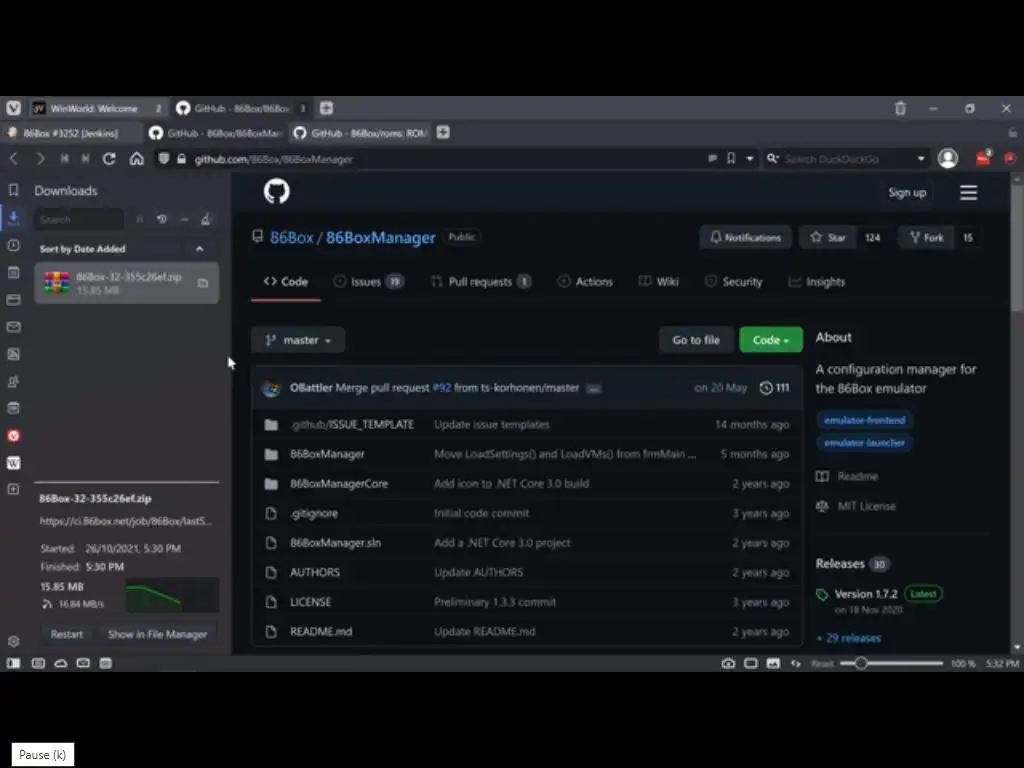Viewport: 1024px width, 768px height.
Task: Open the Insights repository tab
Action: tap(816, 281)
